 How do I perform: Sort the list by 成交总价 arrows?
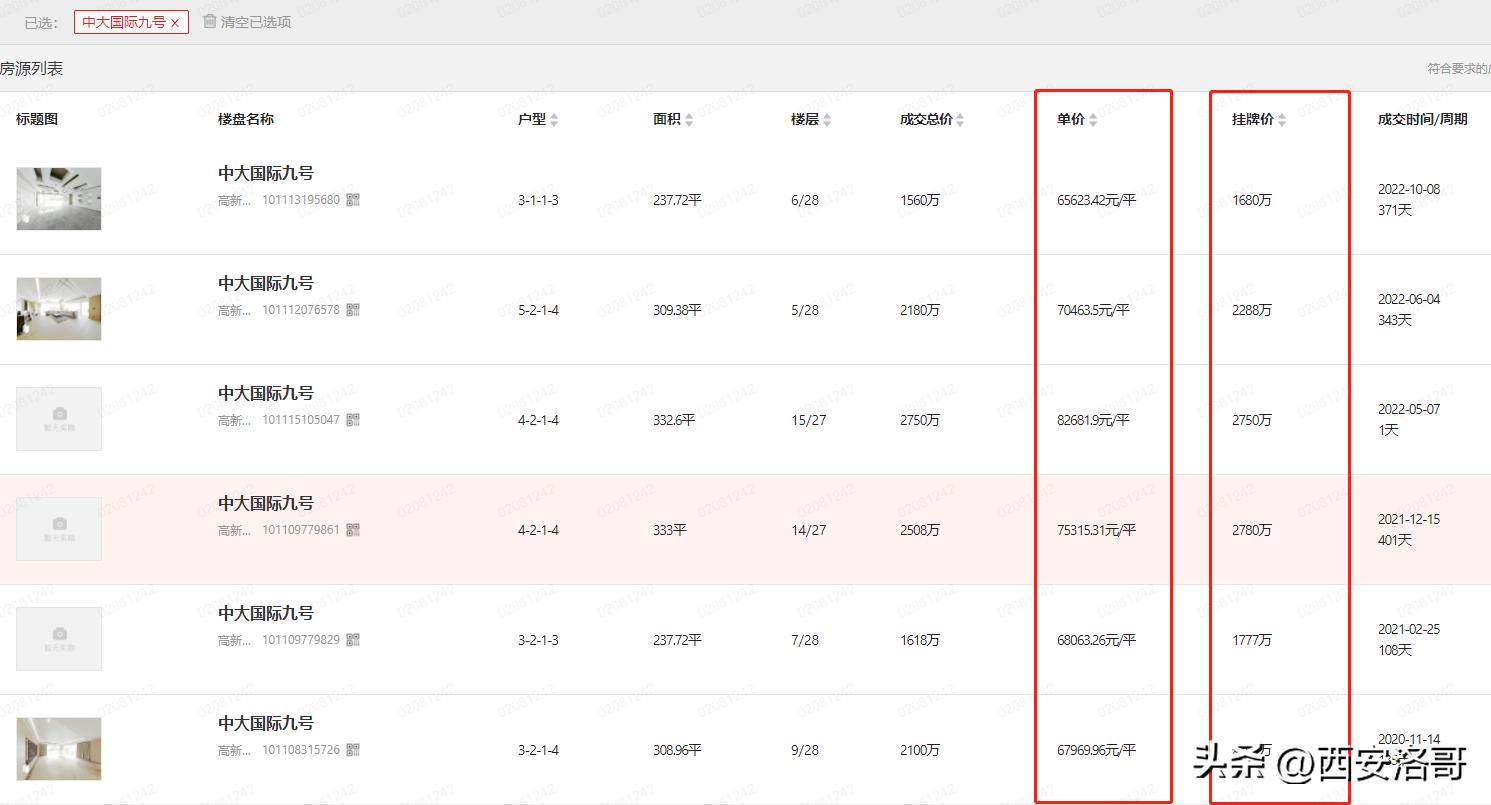point(960,120)
